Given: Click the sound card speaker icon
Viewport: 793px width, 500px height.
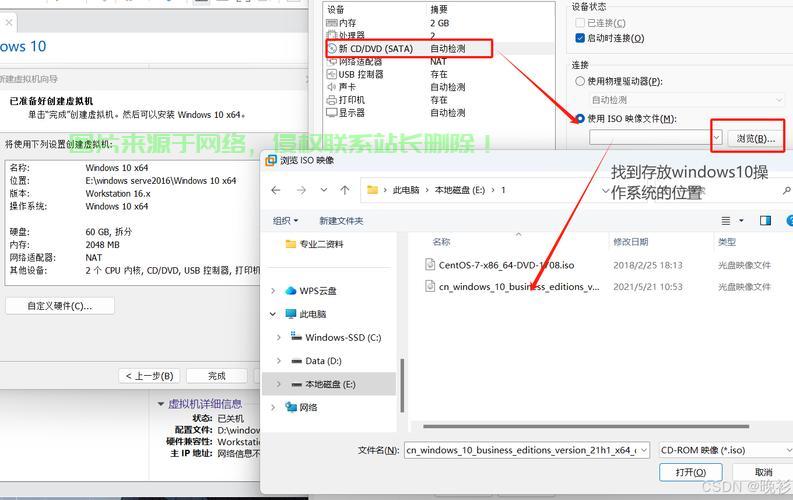Looking at the screenshot, I should click(x=332, y=87).
